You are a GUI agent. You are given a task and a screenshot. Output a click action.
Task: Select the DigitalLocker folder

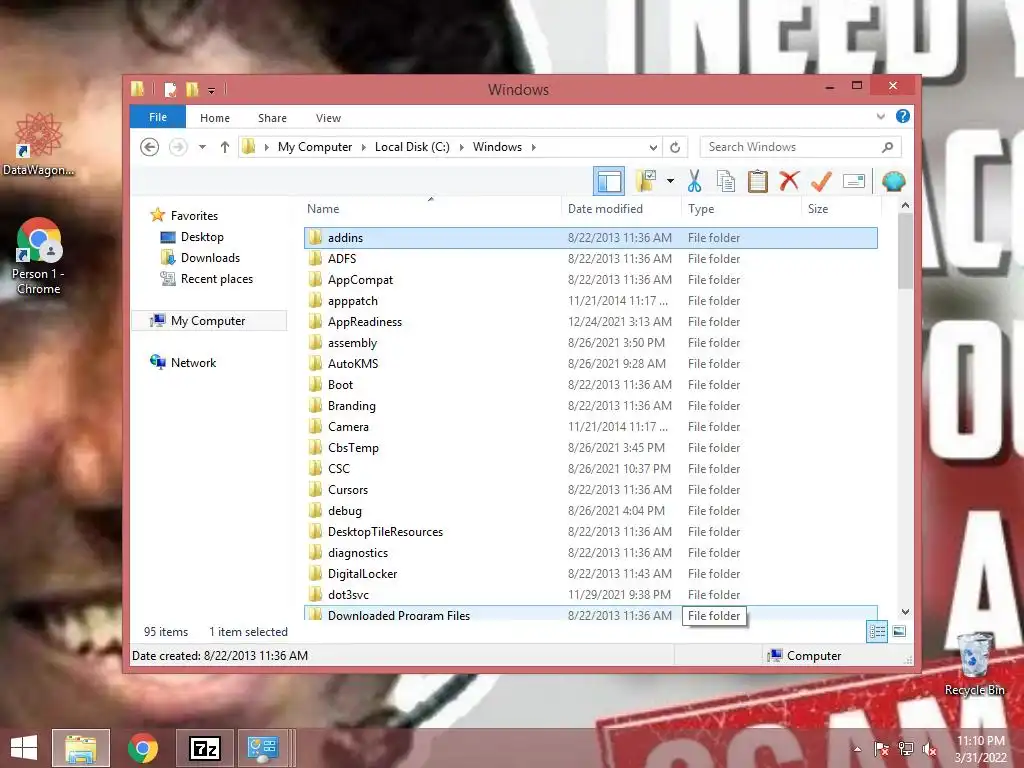(590, 573)
